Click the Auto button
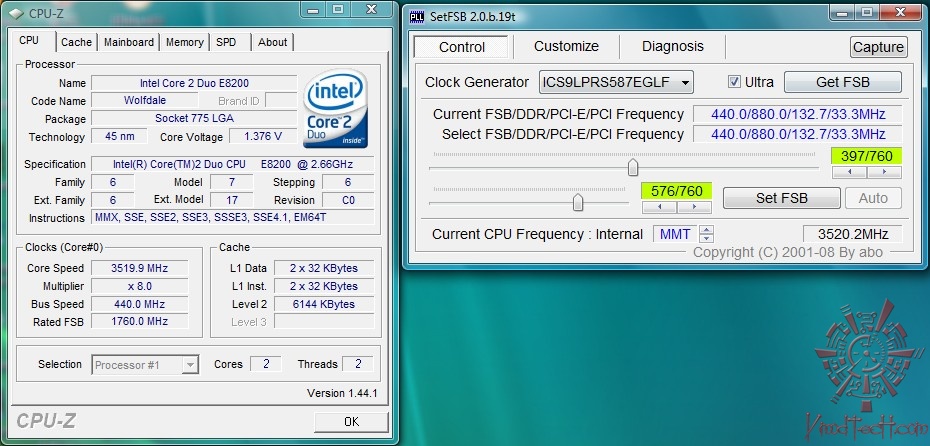The height and width of the screenshot is (446, 930). click(873, 198)
